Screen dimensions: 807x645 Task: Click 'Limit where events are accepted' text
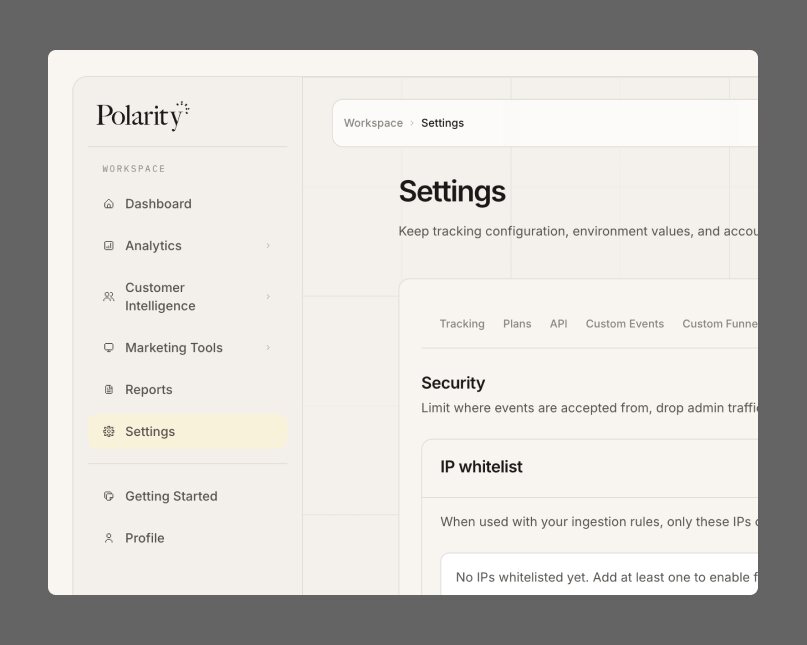pos(589,408)
